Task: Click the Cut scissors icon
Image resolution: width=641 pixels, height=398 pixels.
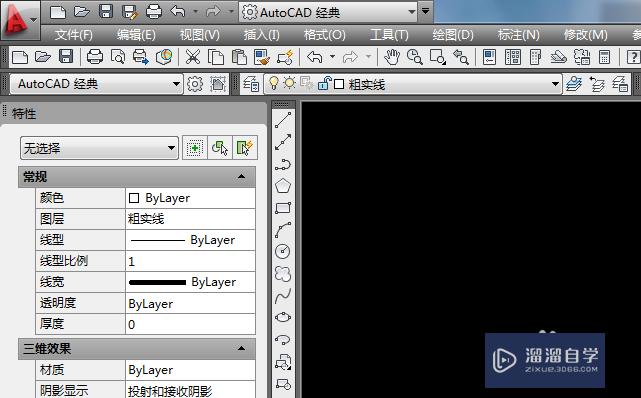Action: pos(193,57)
